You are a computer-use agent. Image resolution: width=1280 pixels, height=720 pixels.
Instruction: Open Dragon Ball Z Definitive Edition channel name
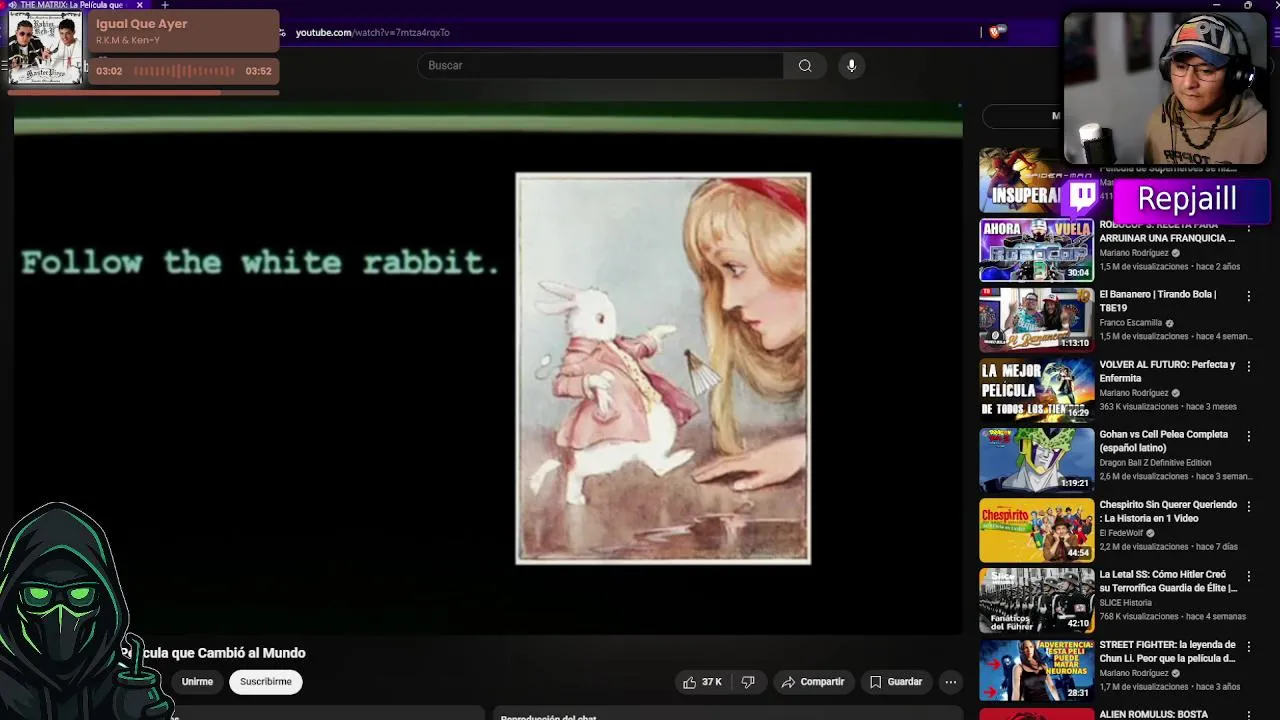[x=1155, y=463]
